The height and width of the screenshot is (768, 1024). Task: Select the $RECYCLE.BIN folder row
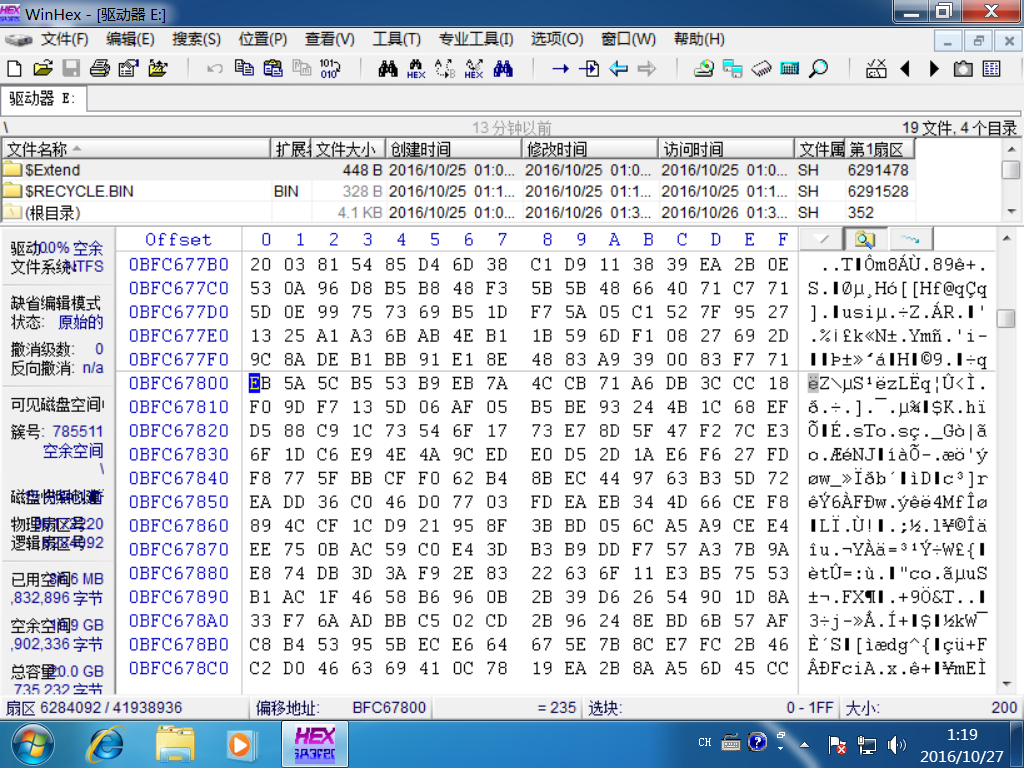457,191
